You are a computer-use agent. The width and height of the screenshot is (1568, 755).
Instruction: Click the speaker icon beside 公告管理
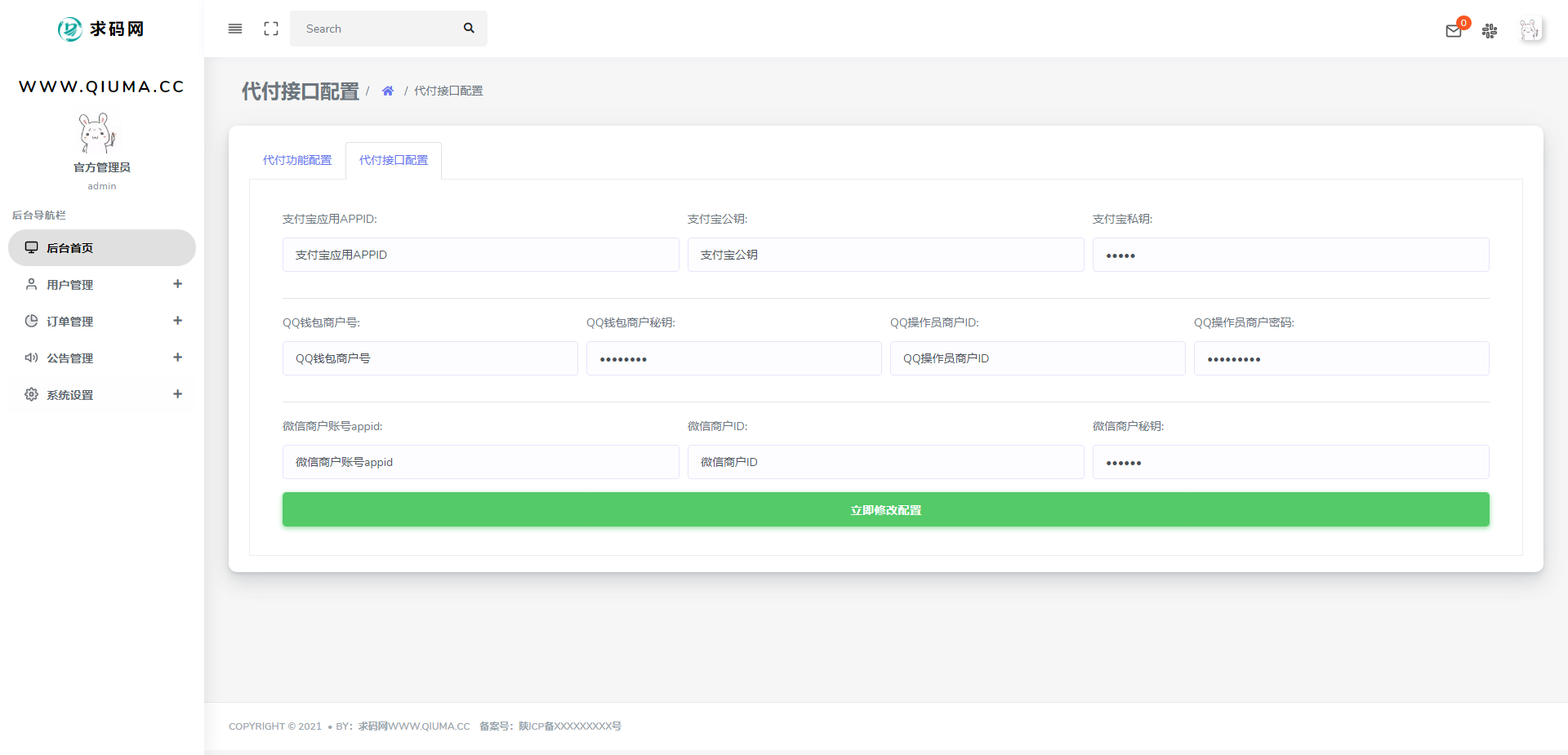[31, 358]
